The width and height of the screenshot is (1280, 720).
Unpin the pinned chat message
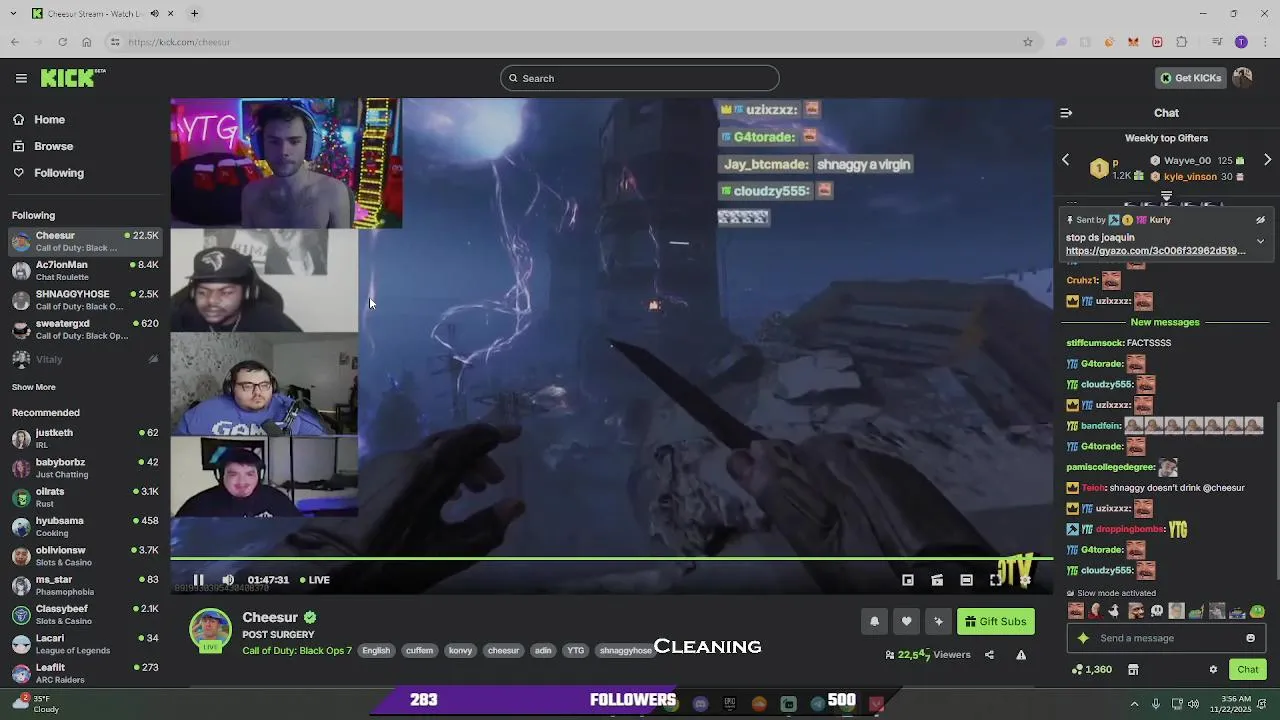(1260, 220)
